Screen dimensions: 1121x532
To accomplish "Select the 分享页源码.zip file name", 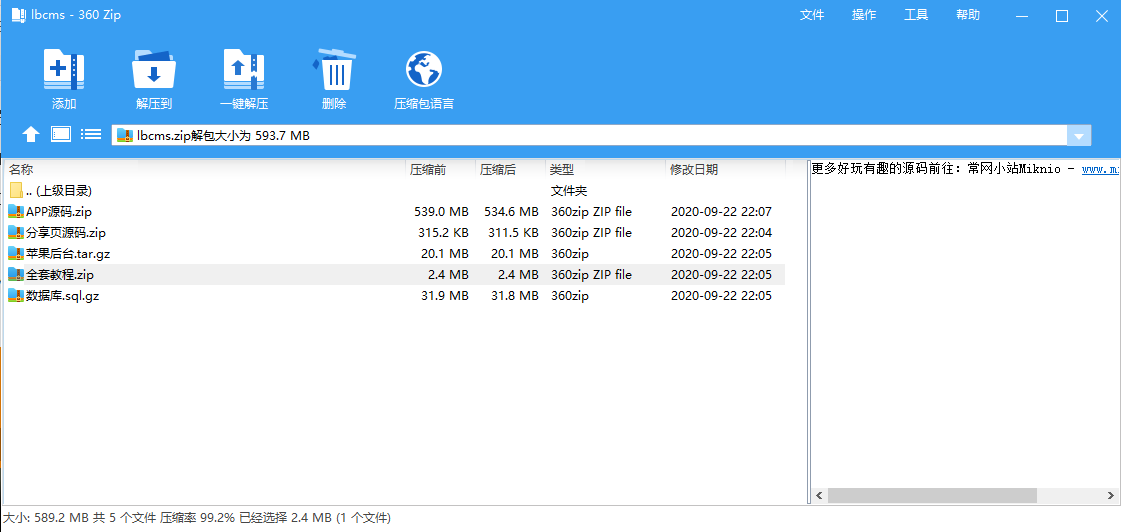I will click(66, 232).
